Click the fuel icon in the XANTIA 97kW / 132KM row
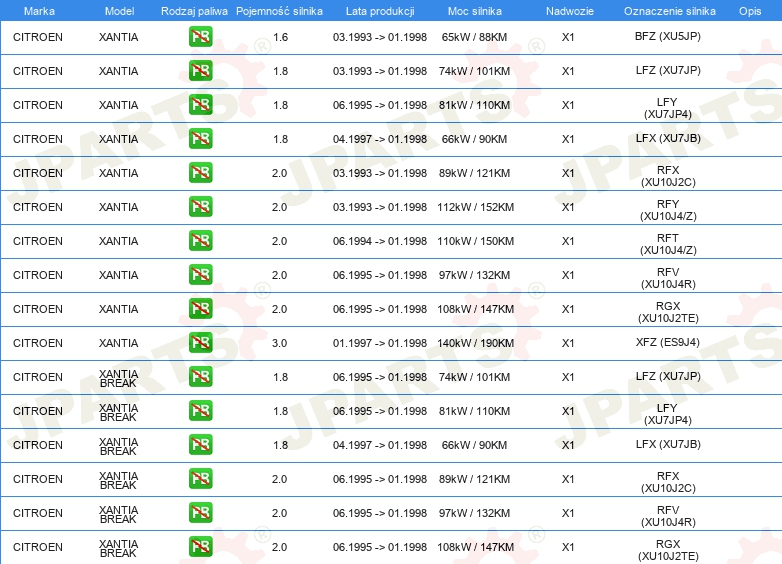The height and width of the screenshot is (564, 782). click(x=200, y=275)
